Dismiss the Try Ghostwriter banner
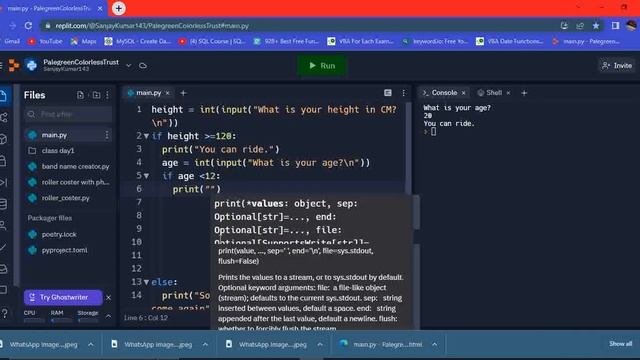This screenshot has height=360, width=640. pyautogui.click(x=109, y=298)
